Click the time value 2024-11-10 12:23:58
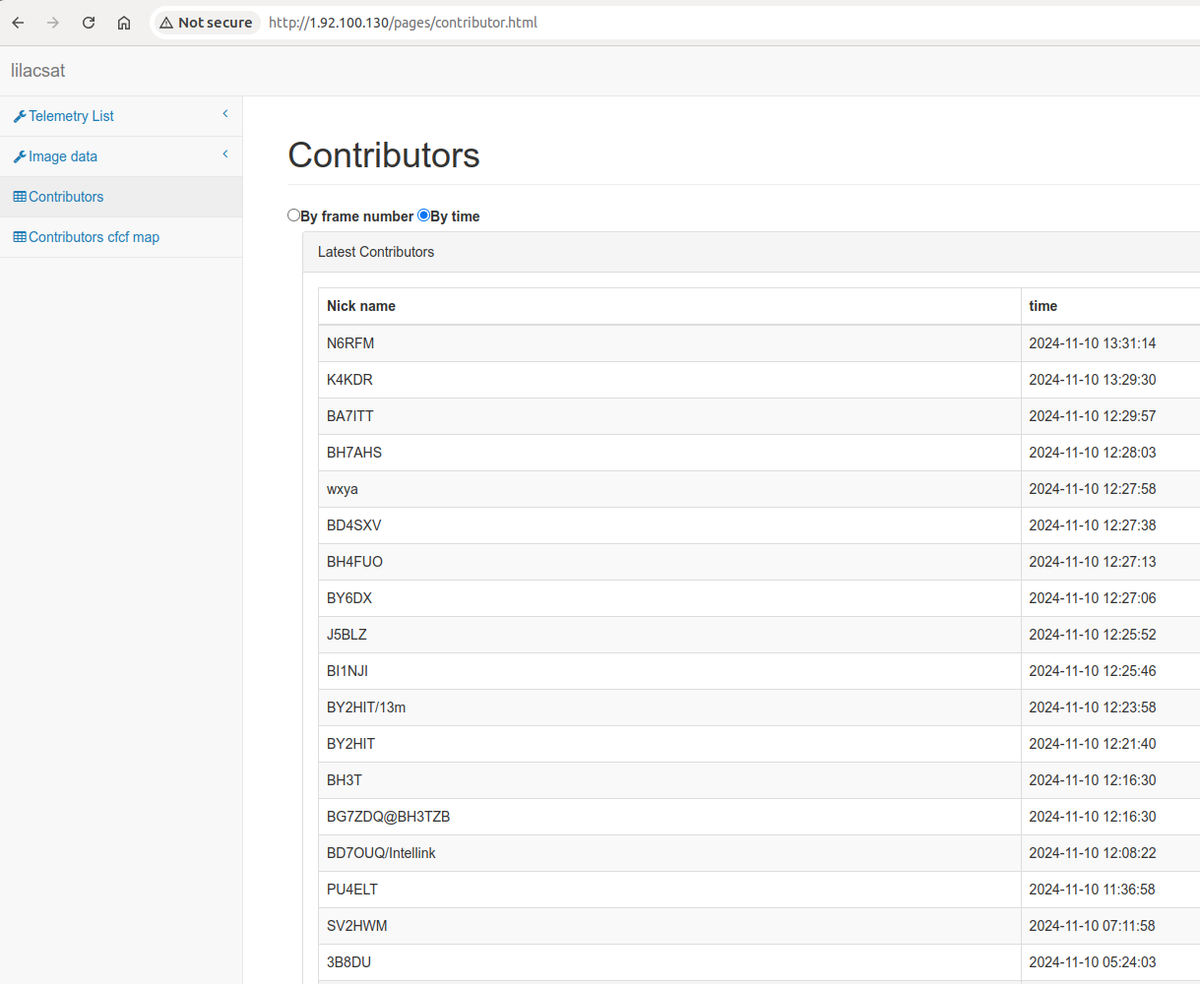This screenshot has height=984, width=1200. pos(1092,707)
